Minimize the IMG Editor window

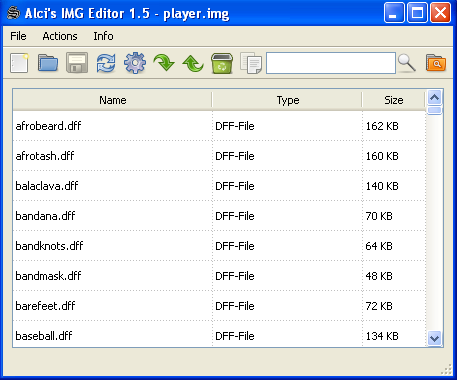coord(394,13)
